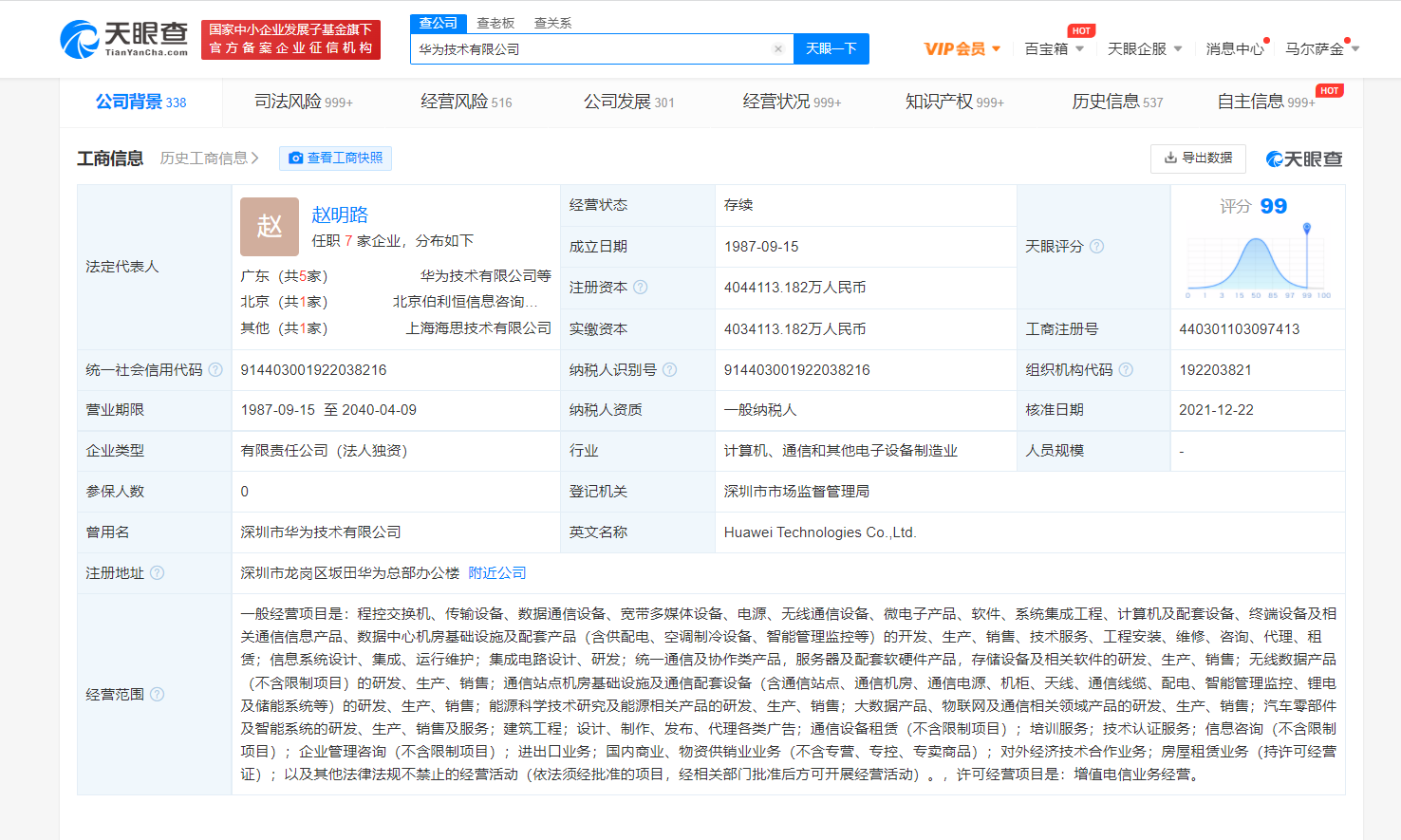Select the 行业 value 计算机、通信和其他电子设备制造业
This screenshot has height=840, width=1401.
(841, 450)
